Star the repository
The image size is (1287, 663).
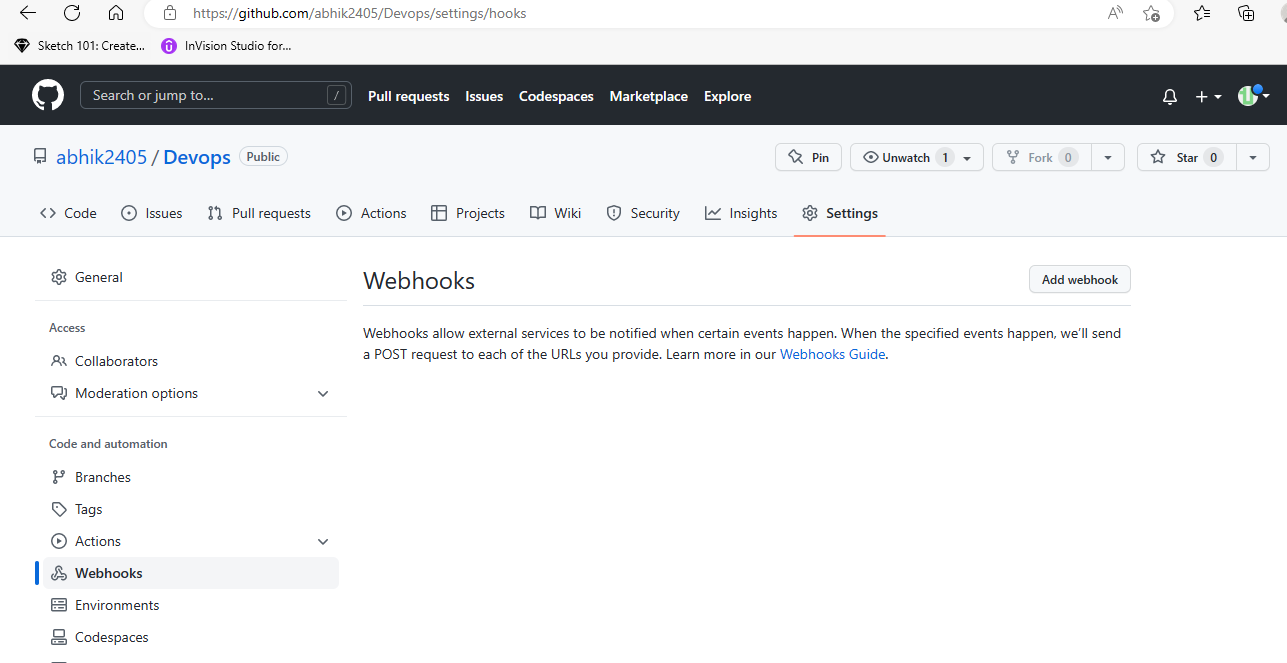point(1186,157)
